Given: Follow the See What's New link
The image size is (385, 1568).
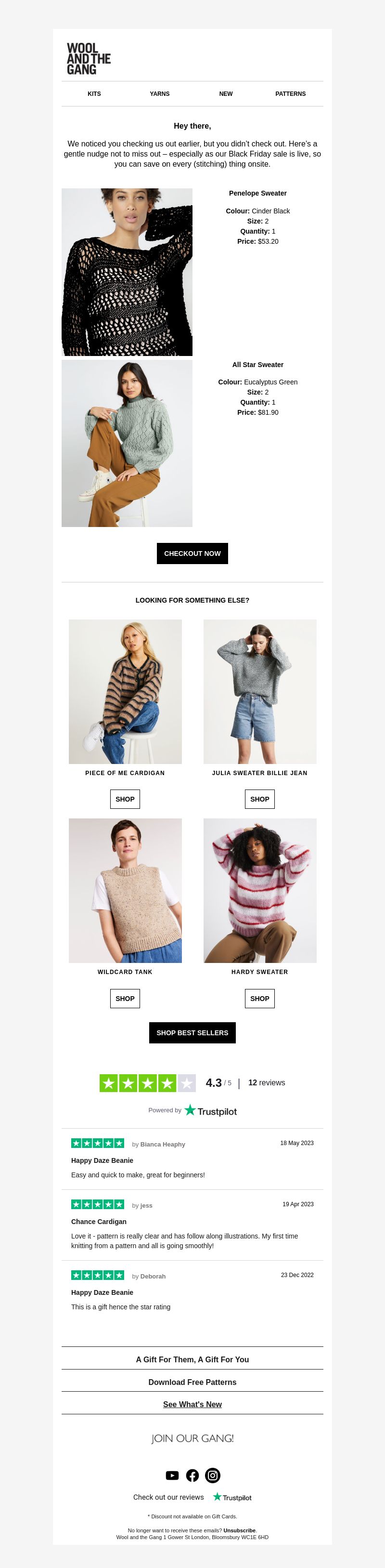Looking at the screenshot, I should tap(192, 1404).
